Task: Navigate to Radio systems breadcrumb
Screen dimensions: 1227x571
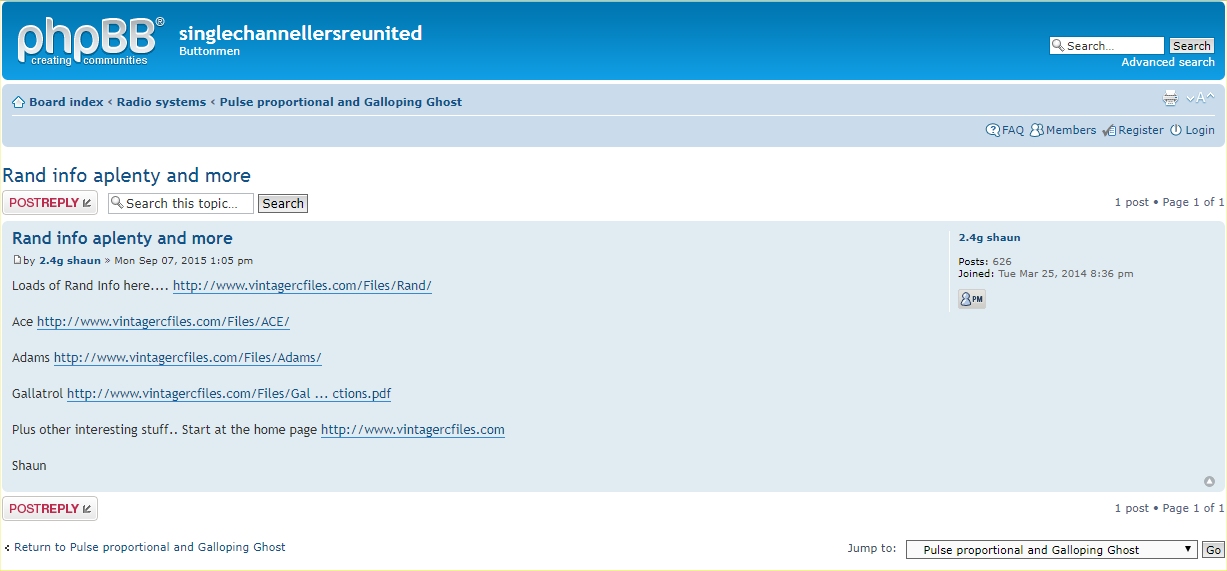Action: click(161, 102)
